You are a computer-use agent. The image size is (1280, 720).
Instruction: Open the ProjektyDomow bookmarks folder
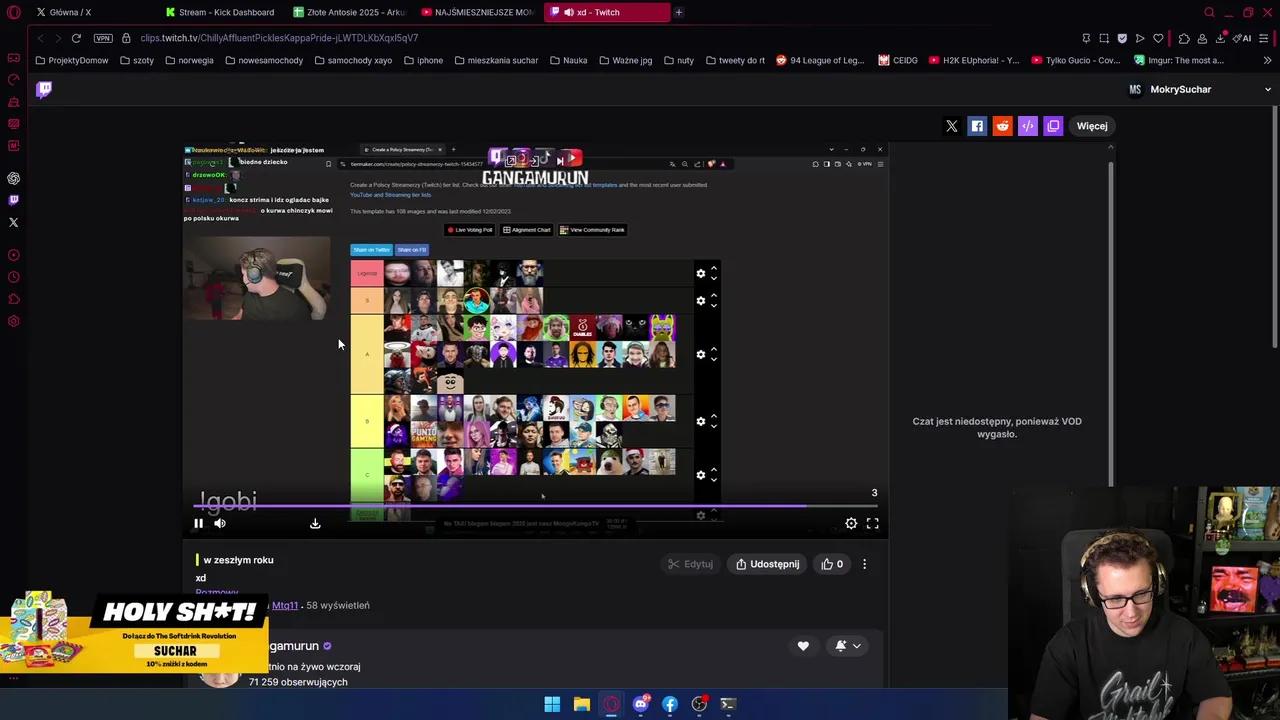pos(72,60)
